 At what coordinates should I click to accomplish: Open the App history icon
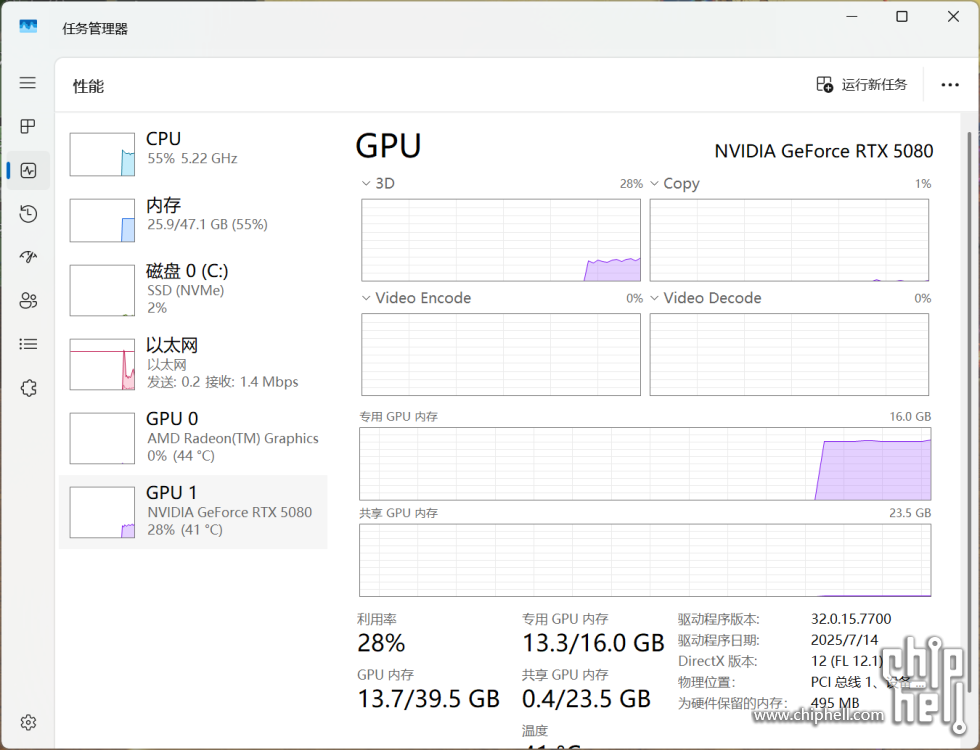pos(28,214)
